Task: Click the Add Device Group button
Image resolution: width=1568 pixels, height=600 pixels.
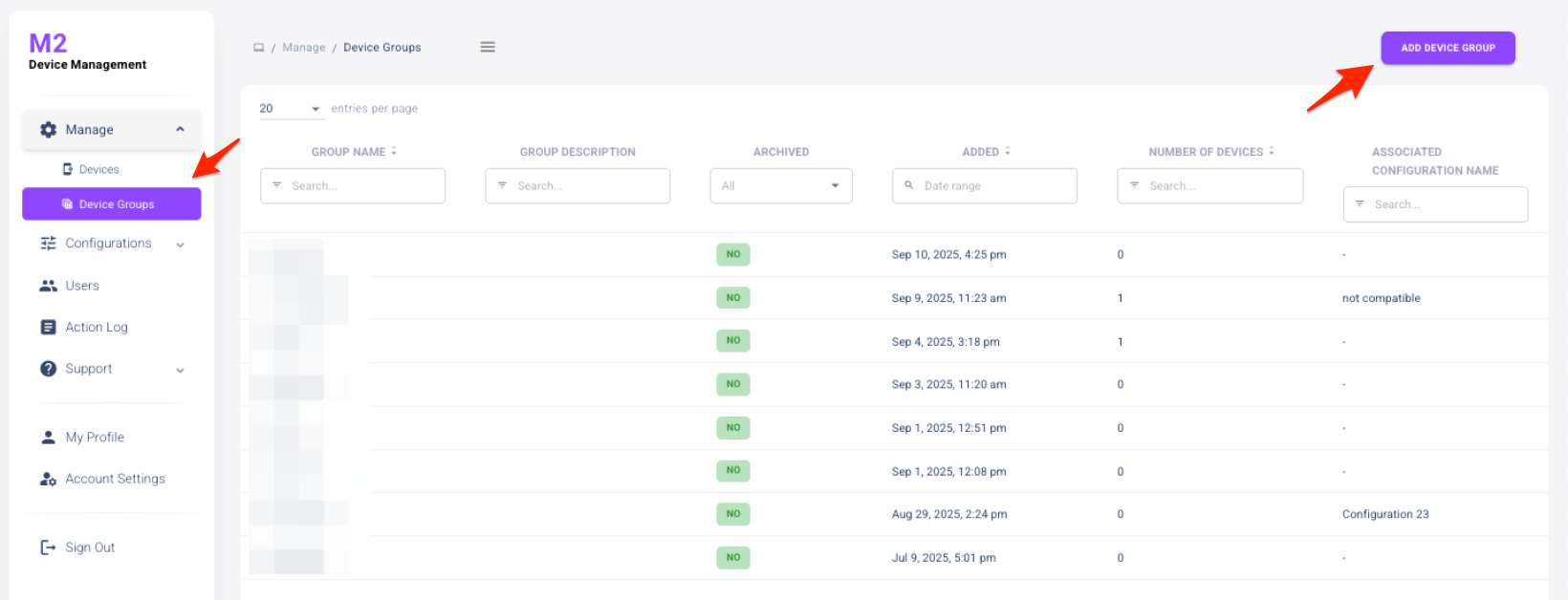Action: pos(1448,48)
